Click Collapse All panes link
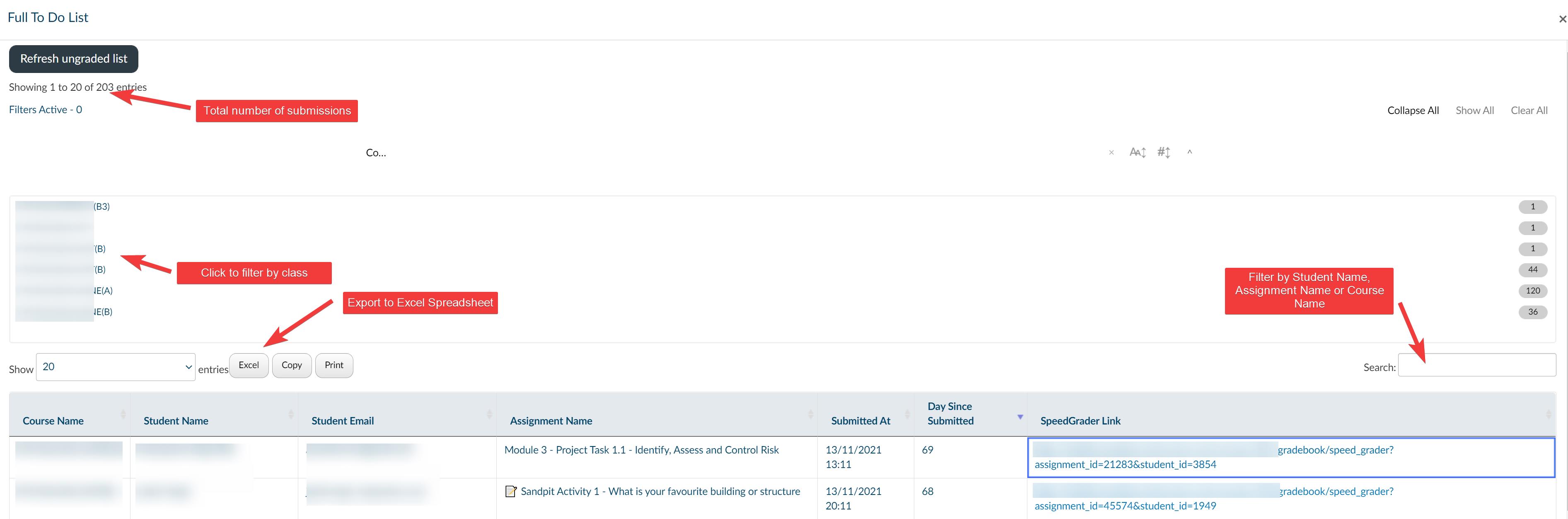Viewport: 1568px width, 519px height. tap(1412, 110)
